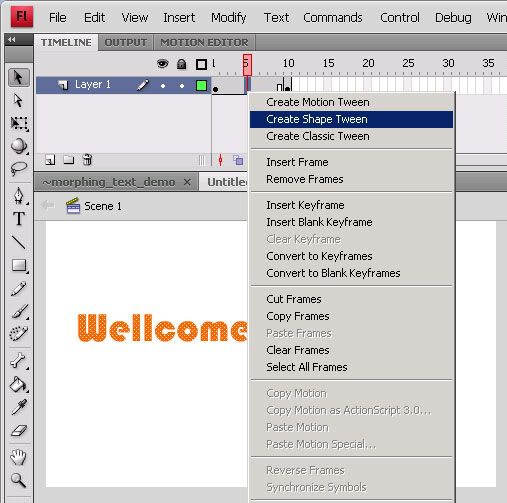Toggle show all layers eye icon
This screenshot has width=507, height=503.
[x=163, y=63]
